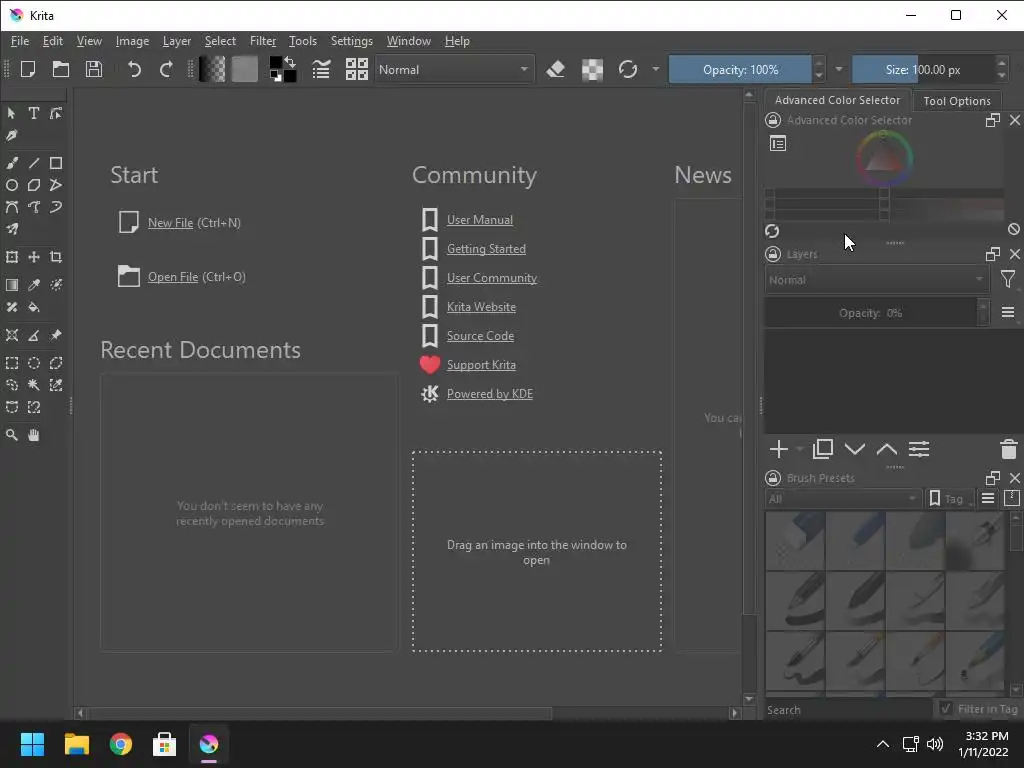1024x768 pixels.
Task: Open the Powered by KDE link
Action: (x=489, y=394)
